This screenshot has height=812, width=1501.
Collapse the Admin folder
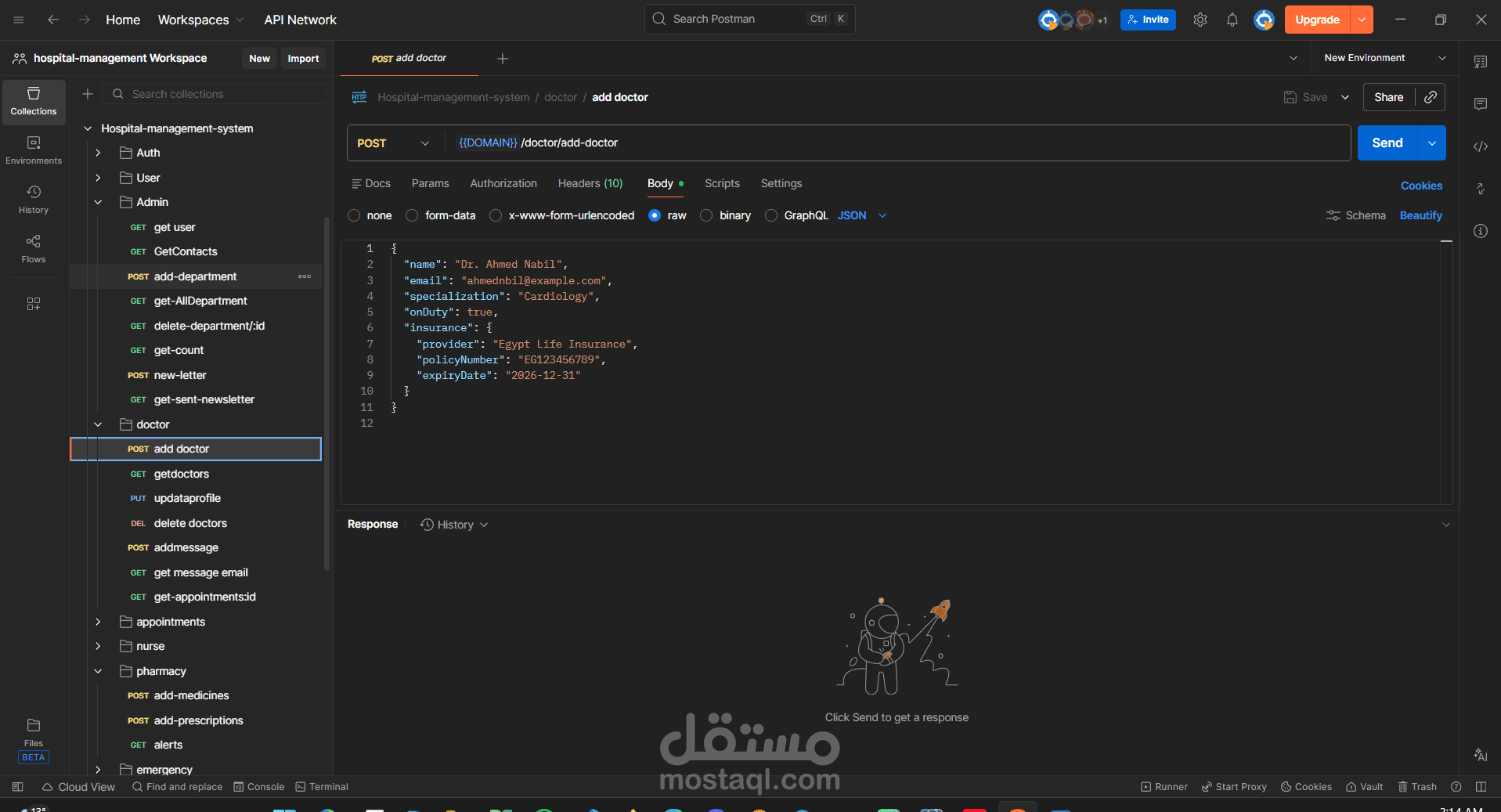click(x=98, y=202)
